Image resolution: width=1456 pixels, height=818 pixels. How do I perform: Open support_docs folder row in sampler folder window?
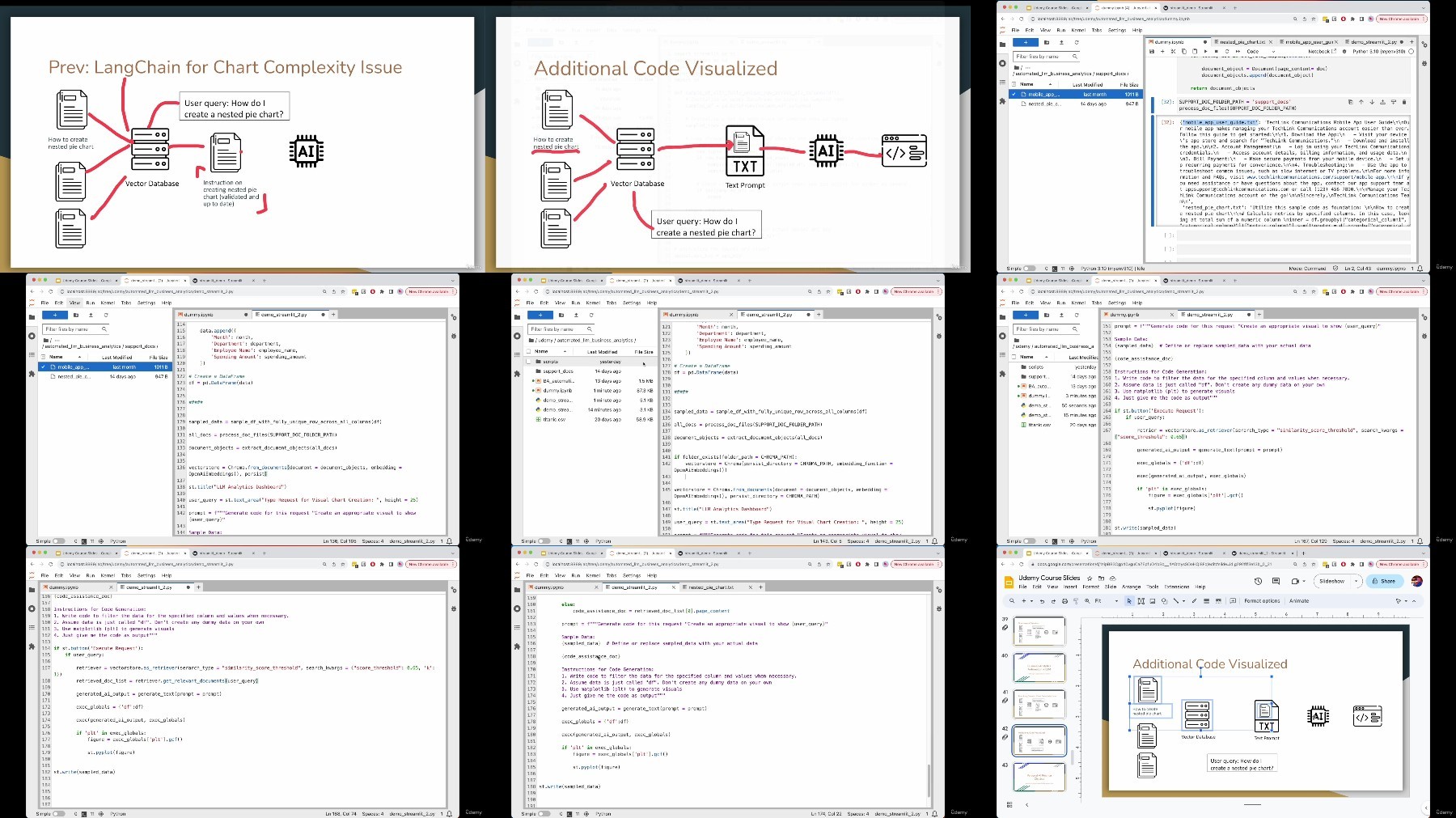(x=591, y=371)
